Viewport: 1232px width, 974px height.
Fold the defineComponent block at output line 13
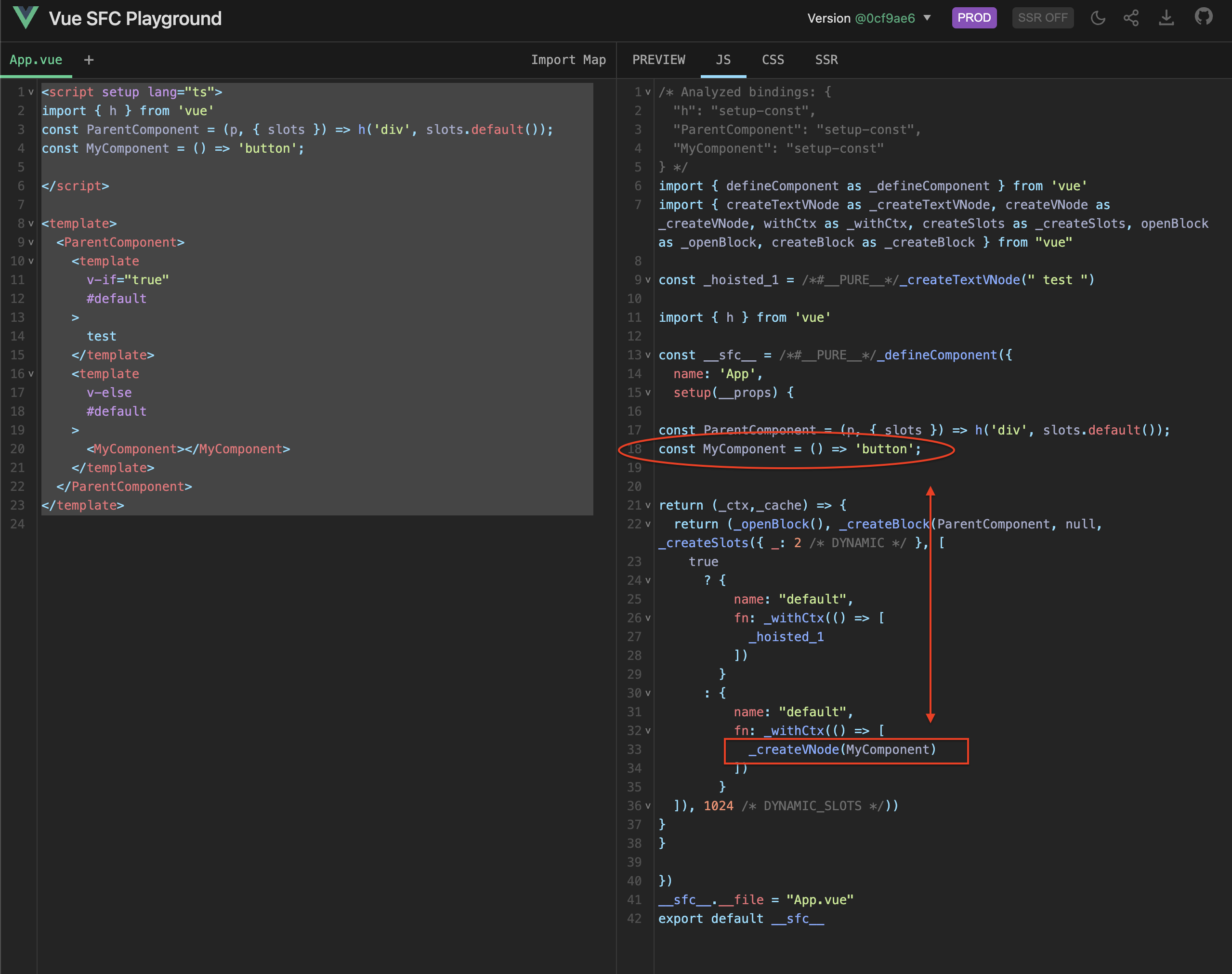point(648,355)
